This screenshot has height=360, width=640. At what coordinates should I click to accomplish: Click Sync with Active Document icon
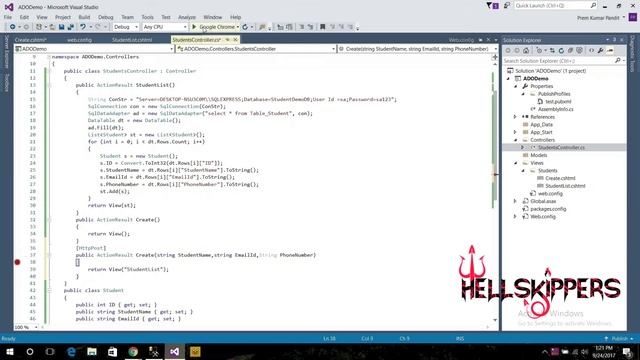coord(552,51)
